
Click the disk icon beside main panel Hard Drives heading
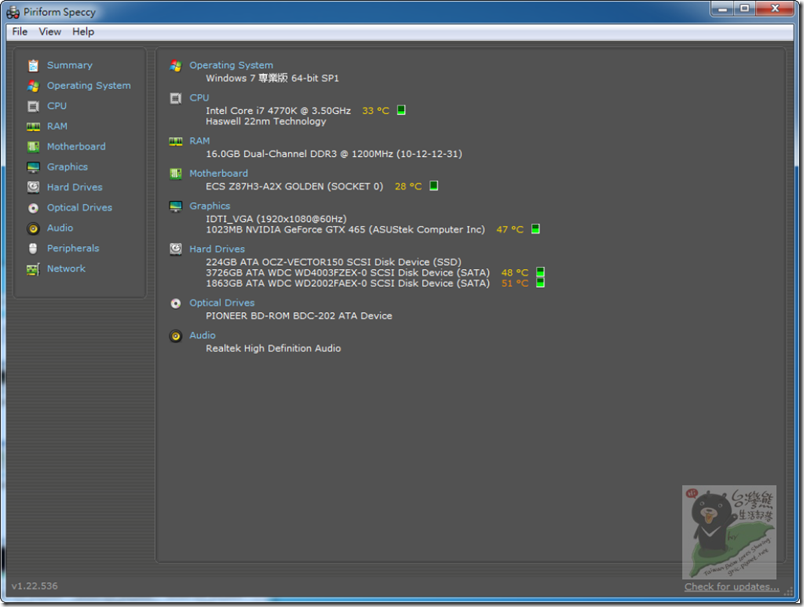coord(175,249)
